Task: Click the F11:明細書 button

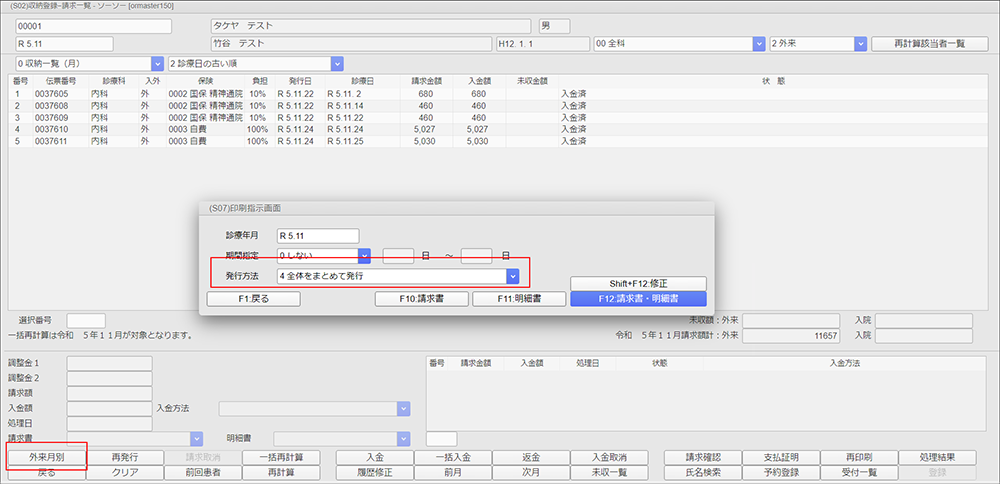Action: [513, 298]
